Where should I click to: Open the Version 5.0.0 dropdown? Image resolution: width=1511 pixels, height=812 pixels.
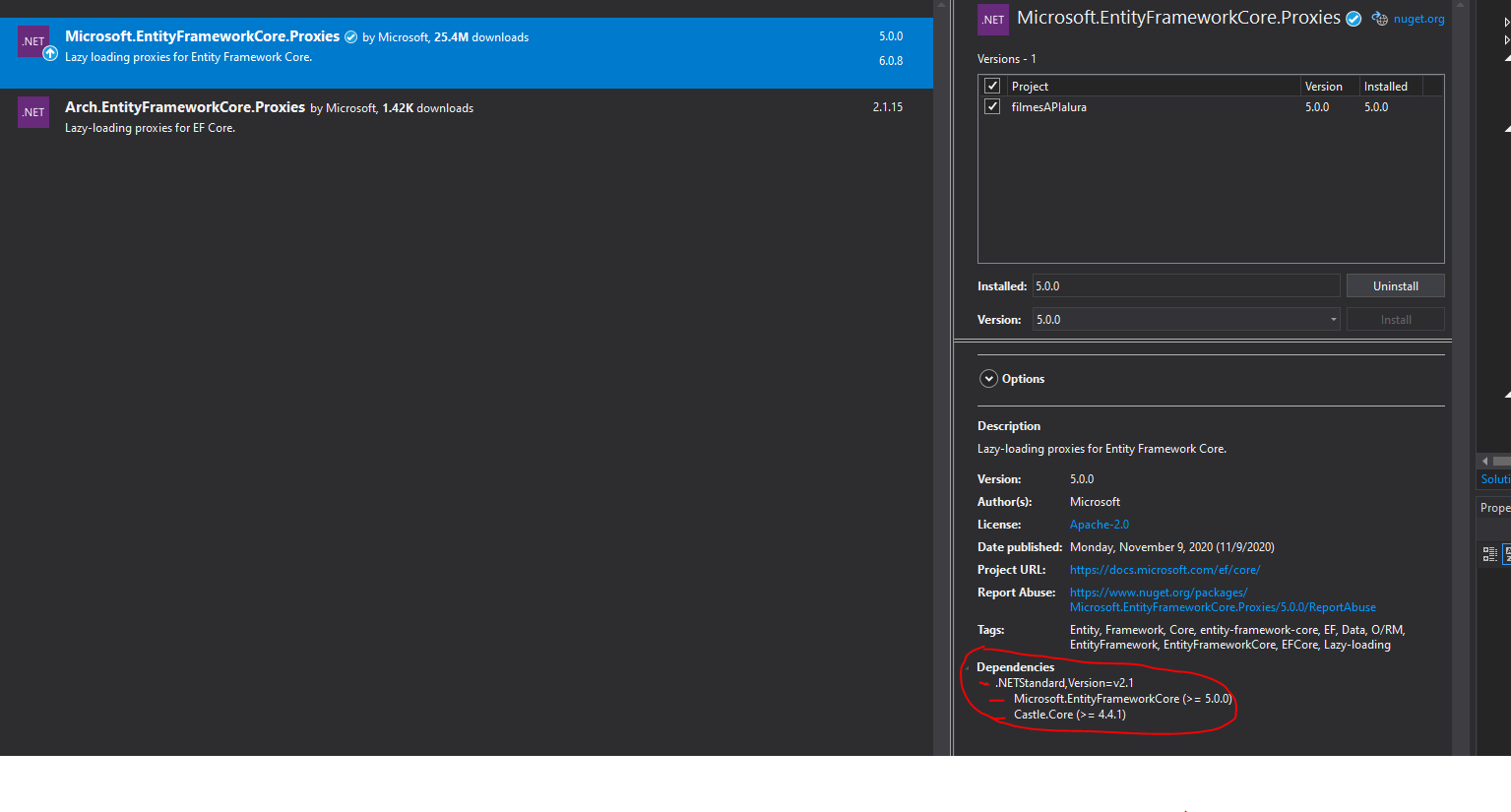[1186, 319]
